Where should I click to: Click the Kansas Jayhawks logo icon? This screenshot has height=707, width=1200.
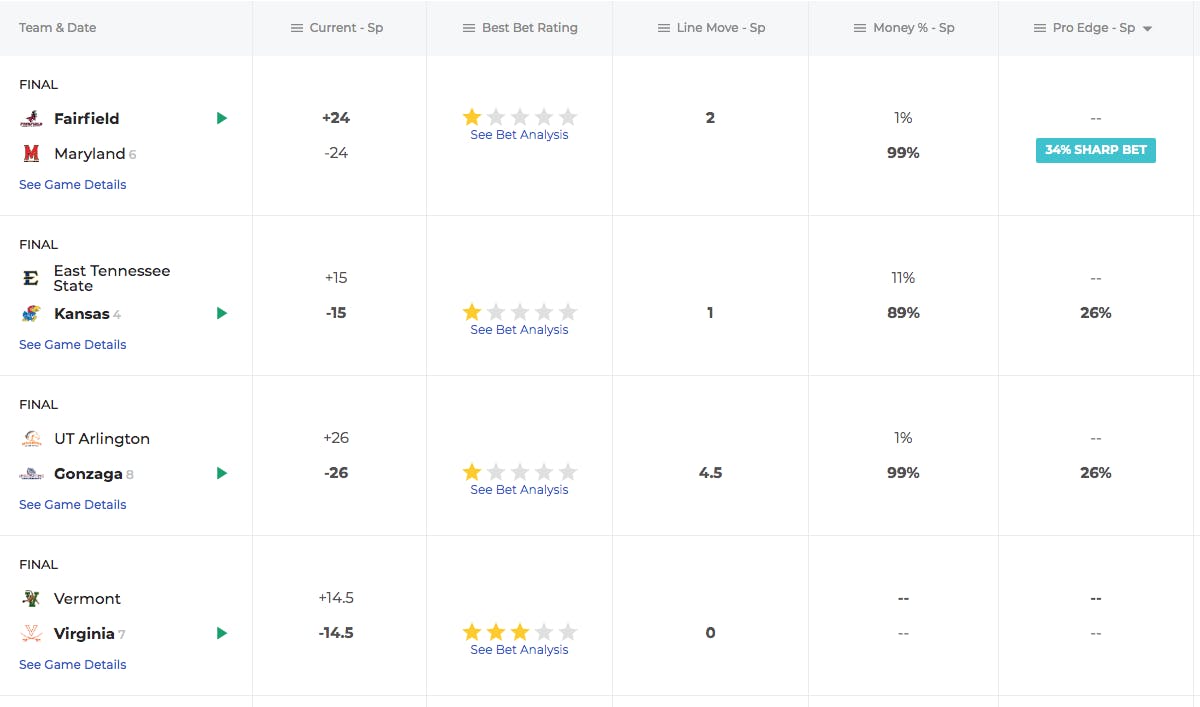point(31,314)
